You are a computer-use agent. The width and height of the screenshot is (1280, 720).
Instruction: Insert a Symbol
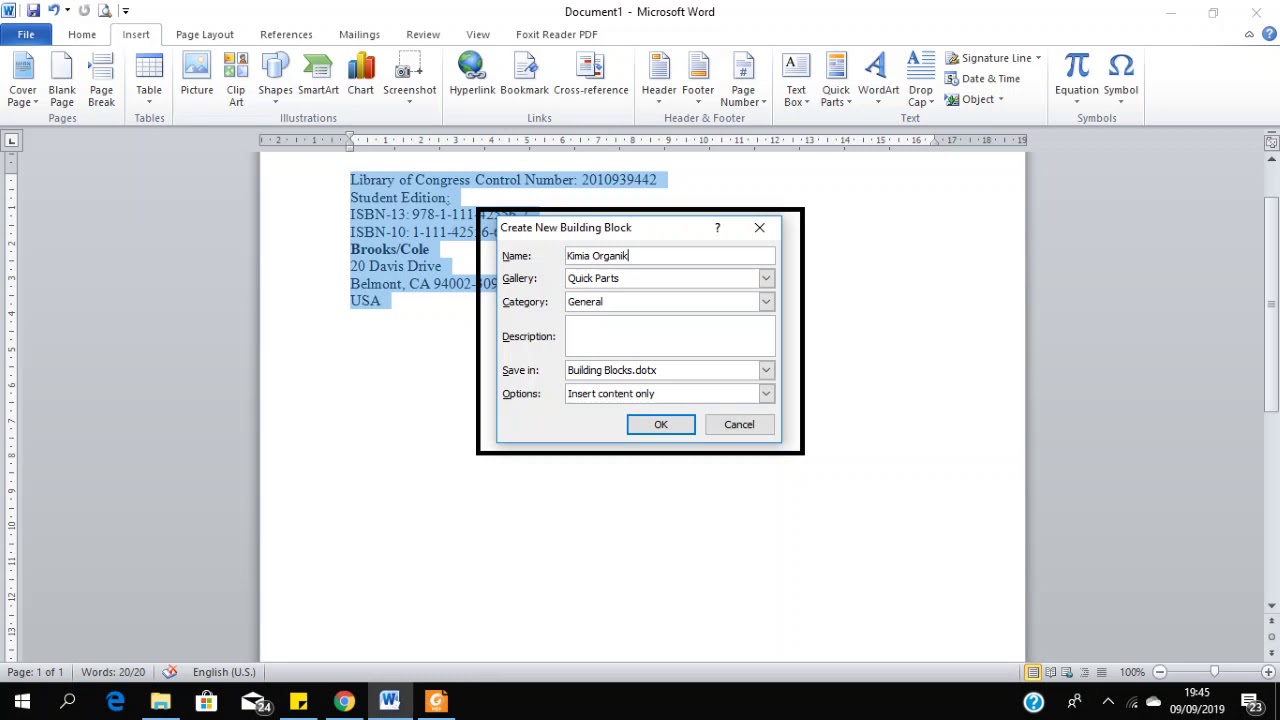click(1121, 80)
